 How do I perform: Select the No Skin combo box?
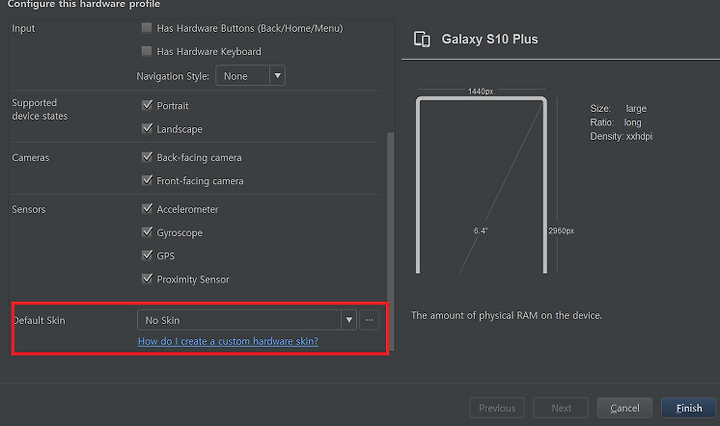(x=247, y=320)
